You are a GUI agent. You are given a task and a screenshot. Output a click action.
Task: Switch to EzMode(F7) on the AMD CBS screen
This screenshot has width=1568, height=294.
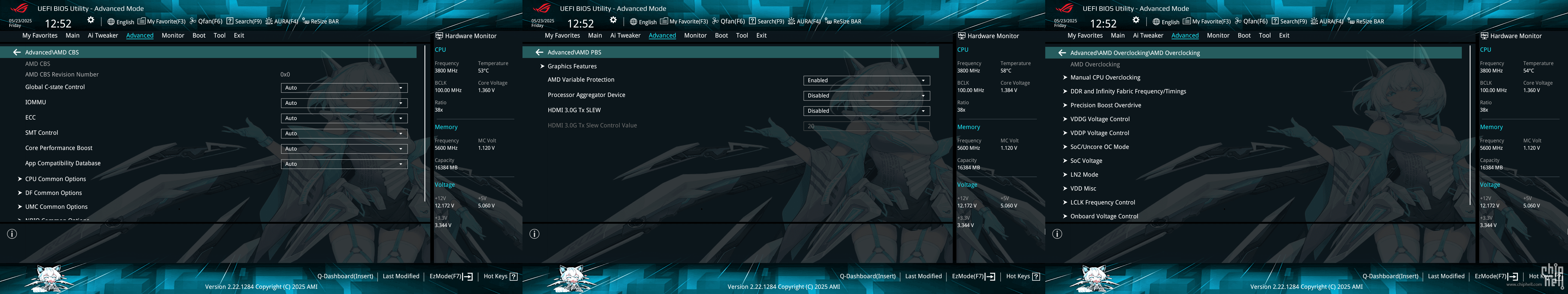tap(451, 276)
